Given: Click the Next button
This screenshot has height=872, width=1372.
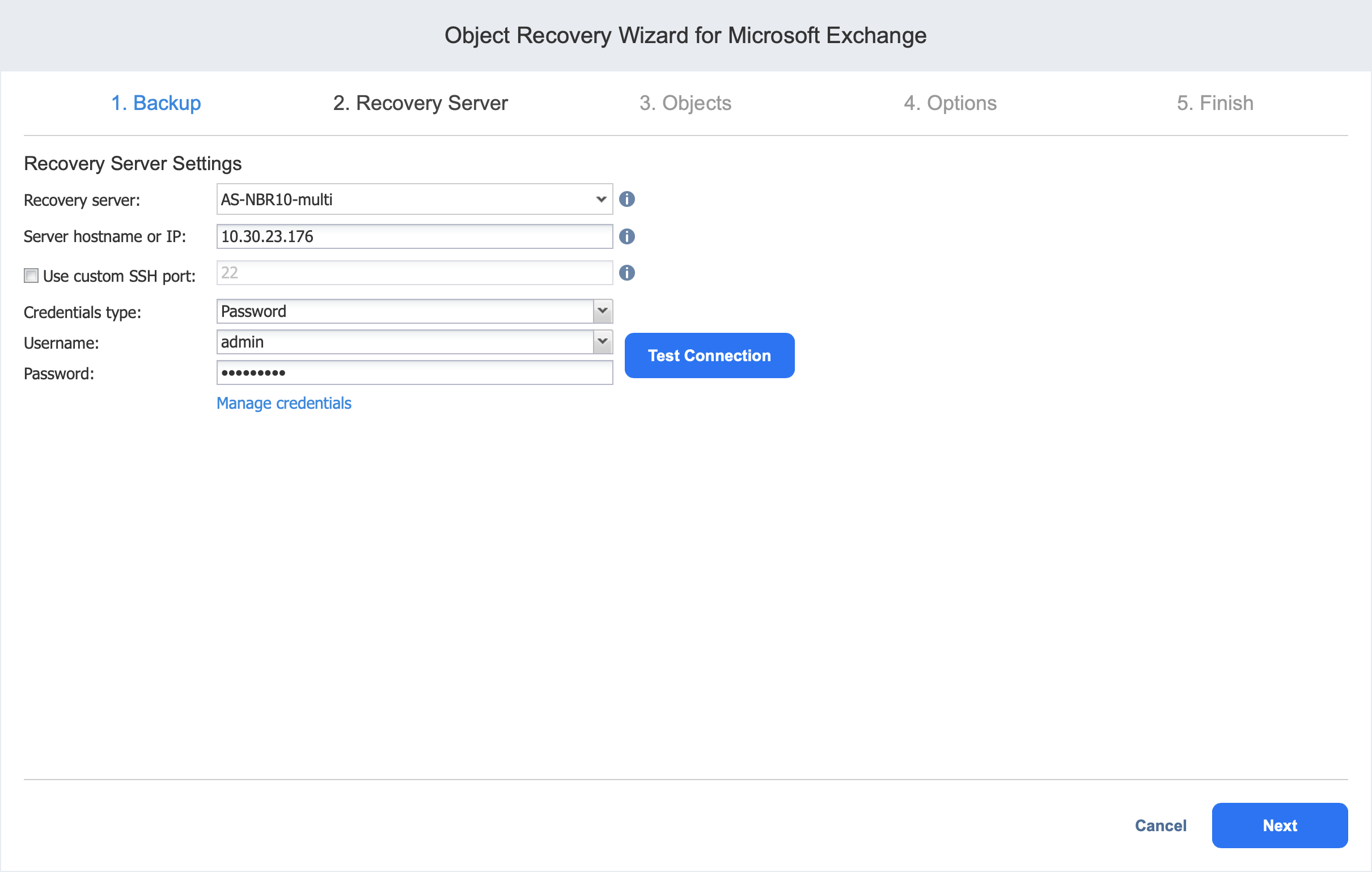Looking at the screenshot, I should tap(1279, 826).
